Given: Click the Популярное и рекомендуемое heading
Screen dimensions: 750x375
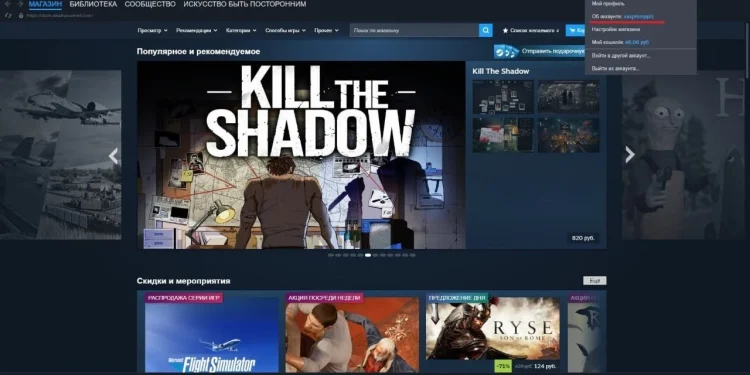Looking at the screenshot, I should 199,52.
